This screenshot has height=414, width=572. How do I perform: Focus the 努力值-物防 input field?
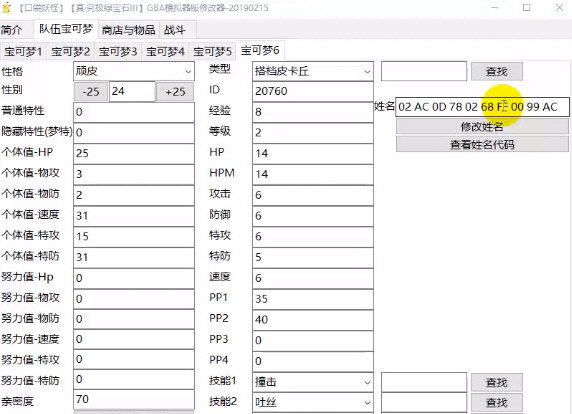134,319
